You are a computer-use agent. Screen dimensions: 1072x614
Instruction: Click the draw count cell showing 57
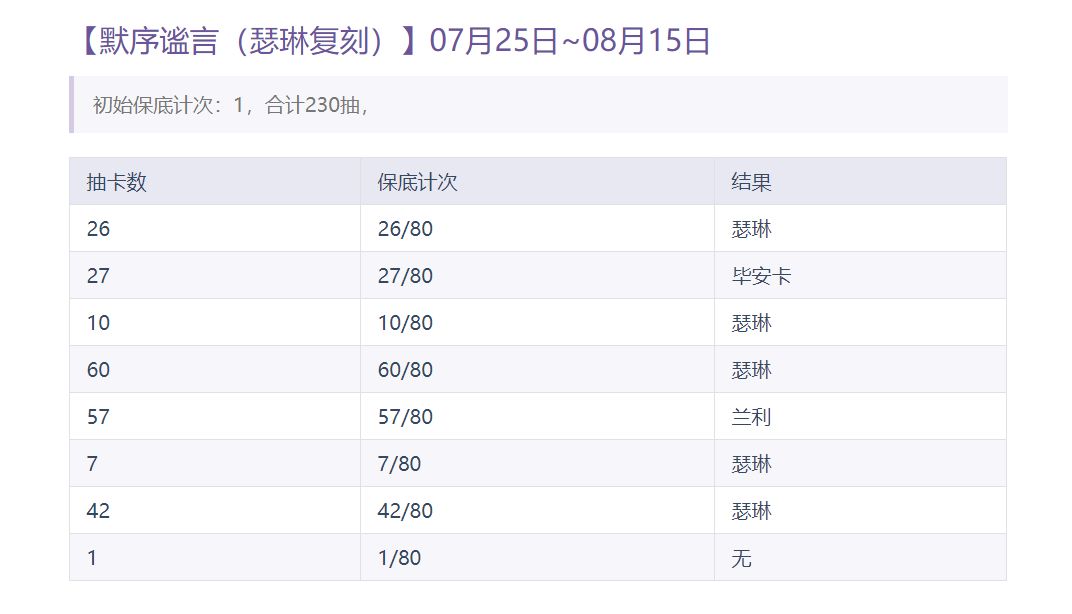tap(215, 416)
